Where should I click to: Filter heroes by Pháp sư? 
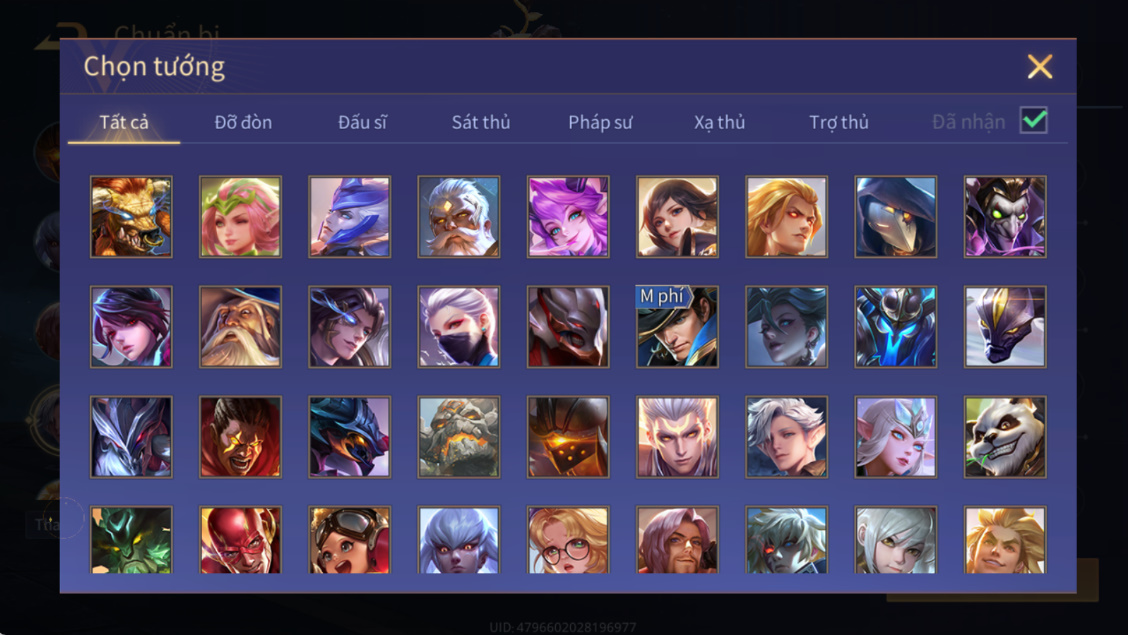point(600,122)
